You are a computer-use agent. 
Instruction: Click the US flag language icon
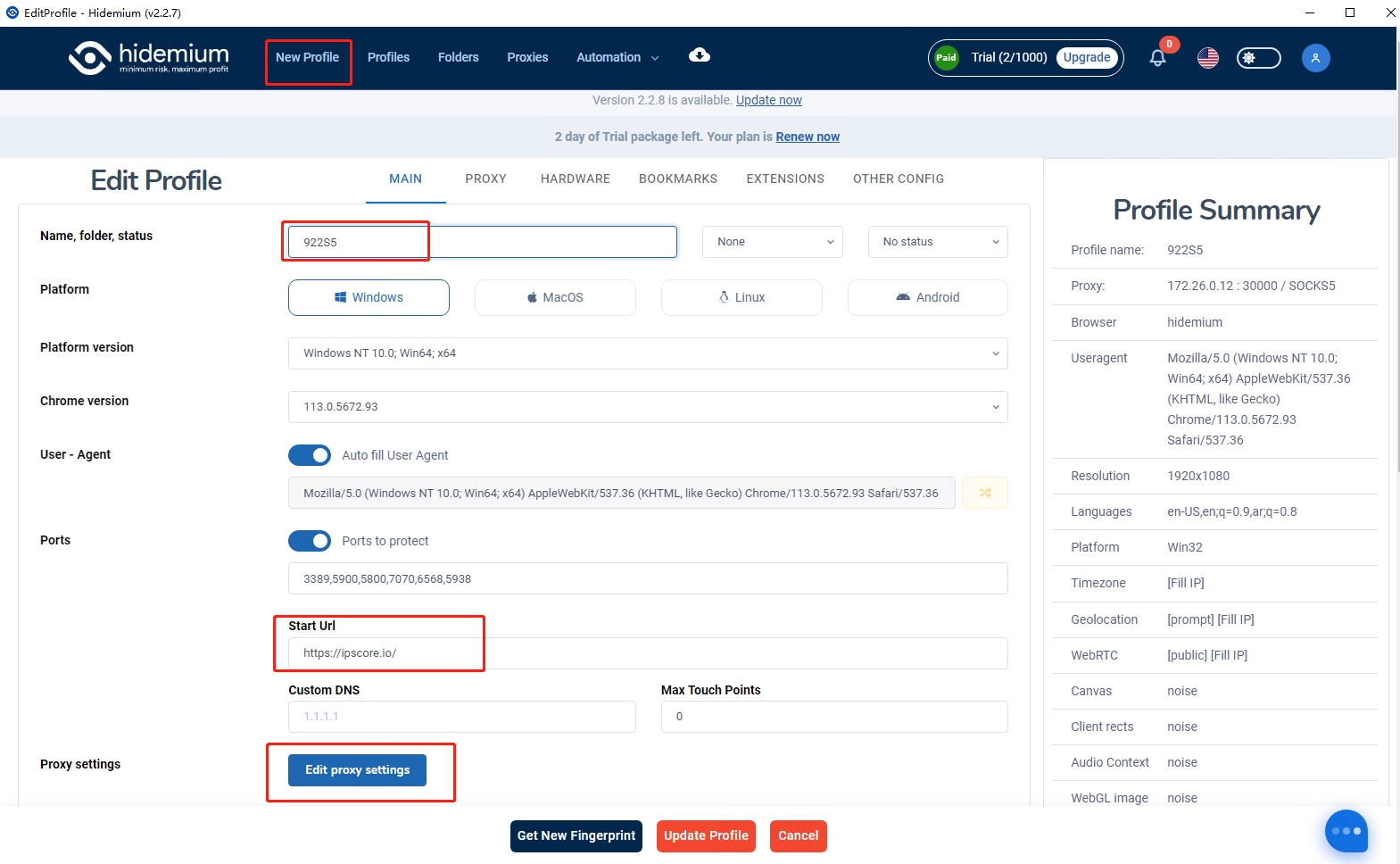1208,58
